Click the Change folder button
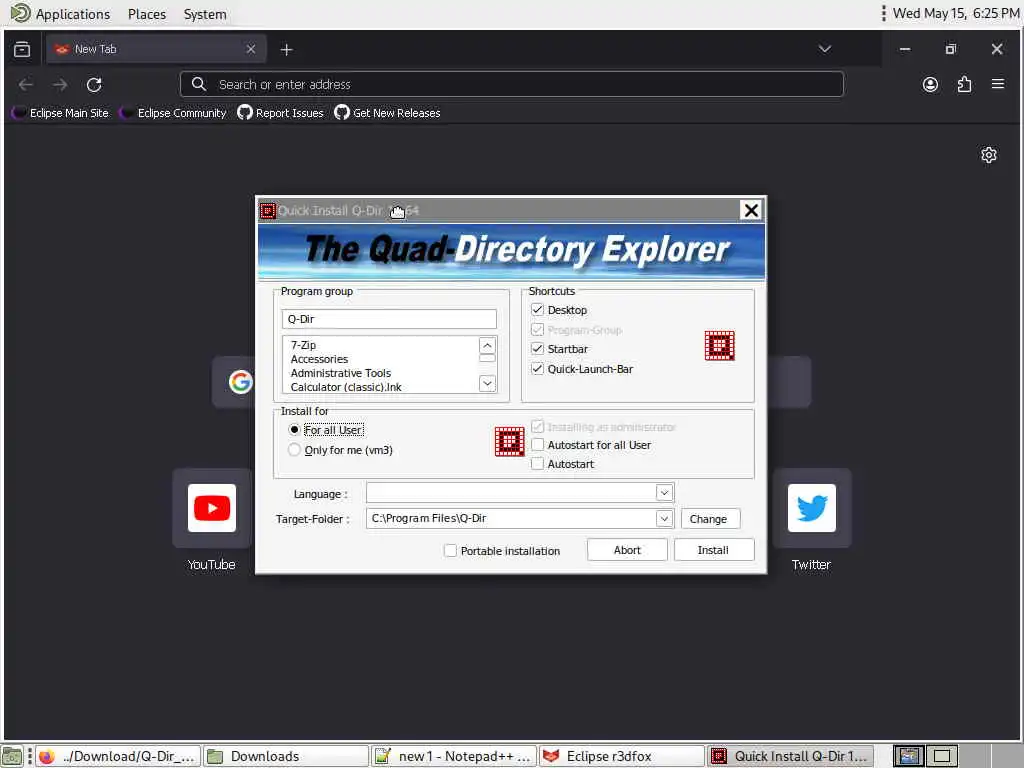Screen dimensions: 1024x768 (x=709, y=519)
